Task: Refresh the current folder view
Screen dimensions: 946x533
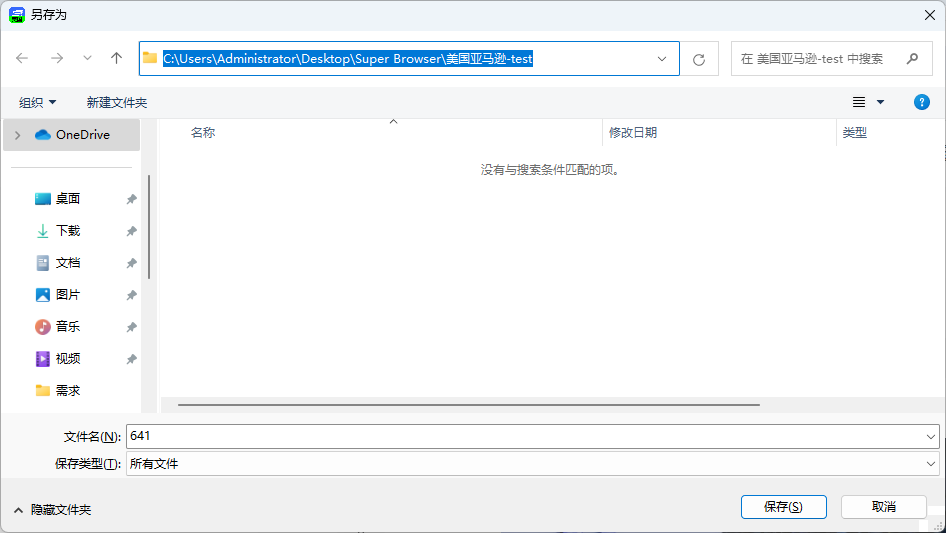Action: tap(699, 59)
